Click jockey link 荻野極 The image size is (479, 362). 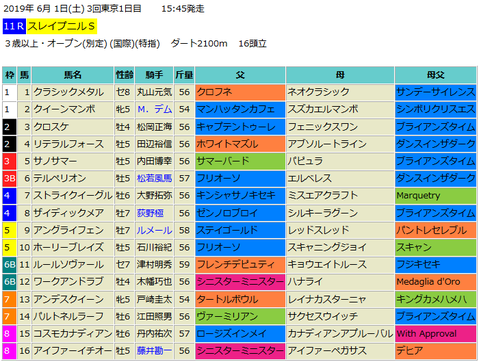tap(150, 213)
